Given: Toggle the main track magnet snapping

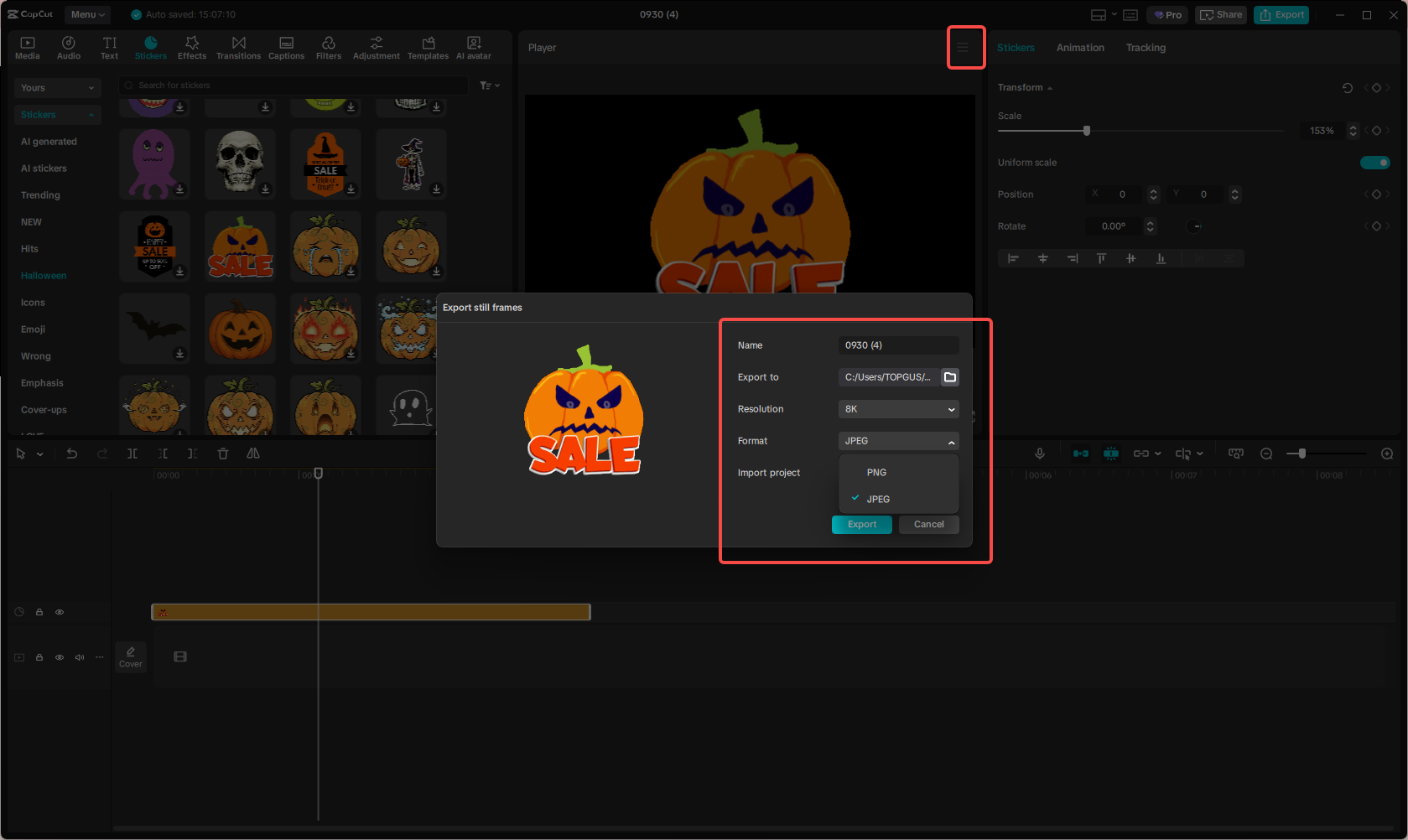Looking at the screenshot, I should pyautogui.click(x=1081, y=454).
